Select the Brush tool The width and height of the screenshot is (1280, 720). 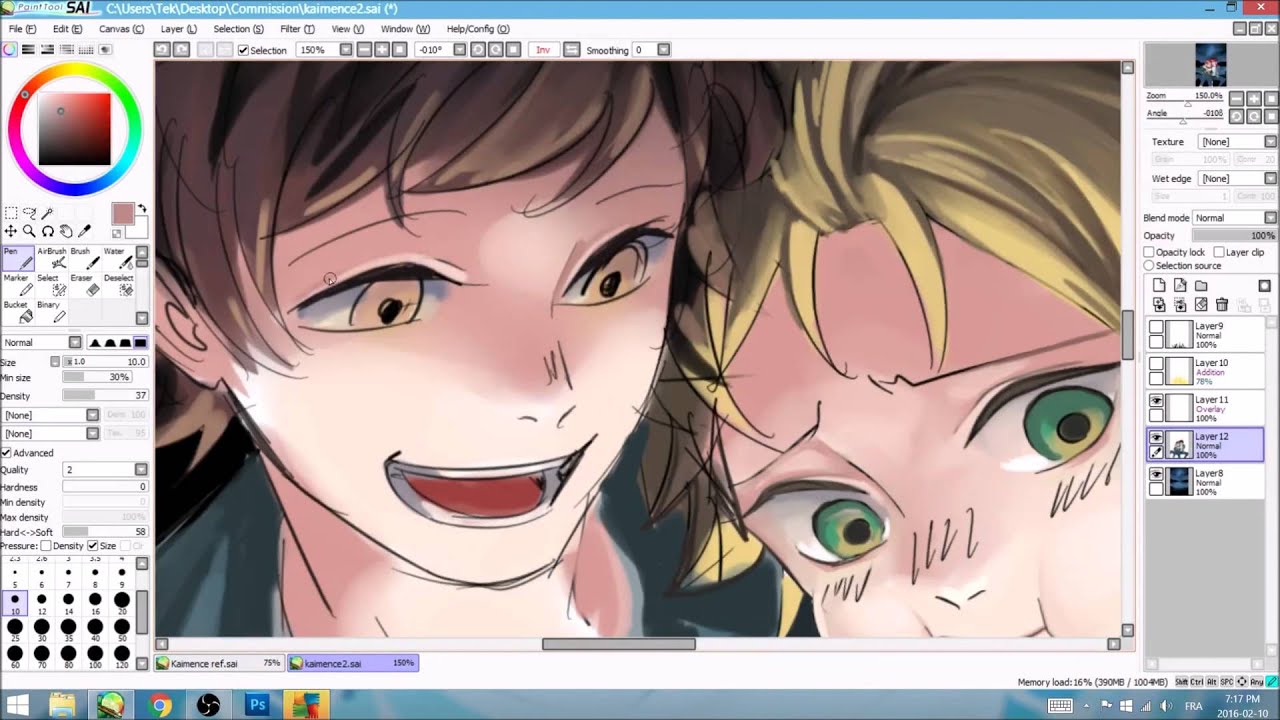coord(85,258)
